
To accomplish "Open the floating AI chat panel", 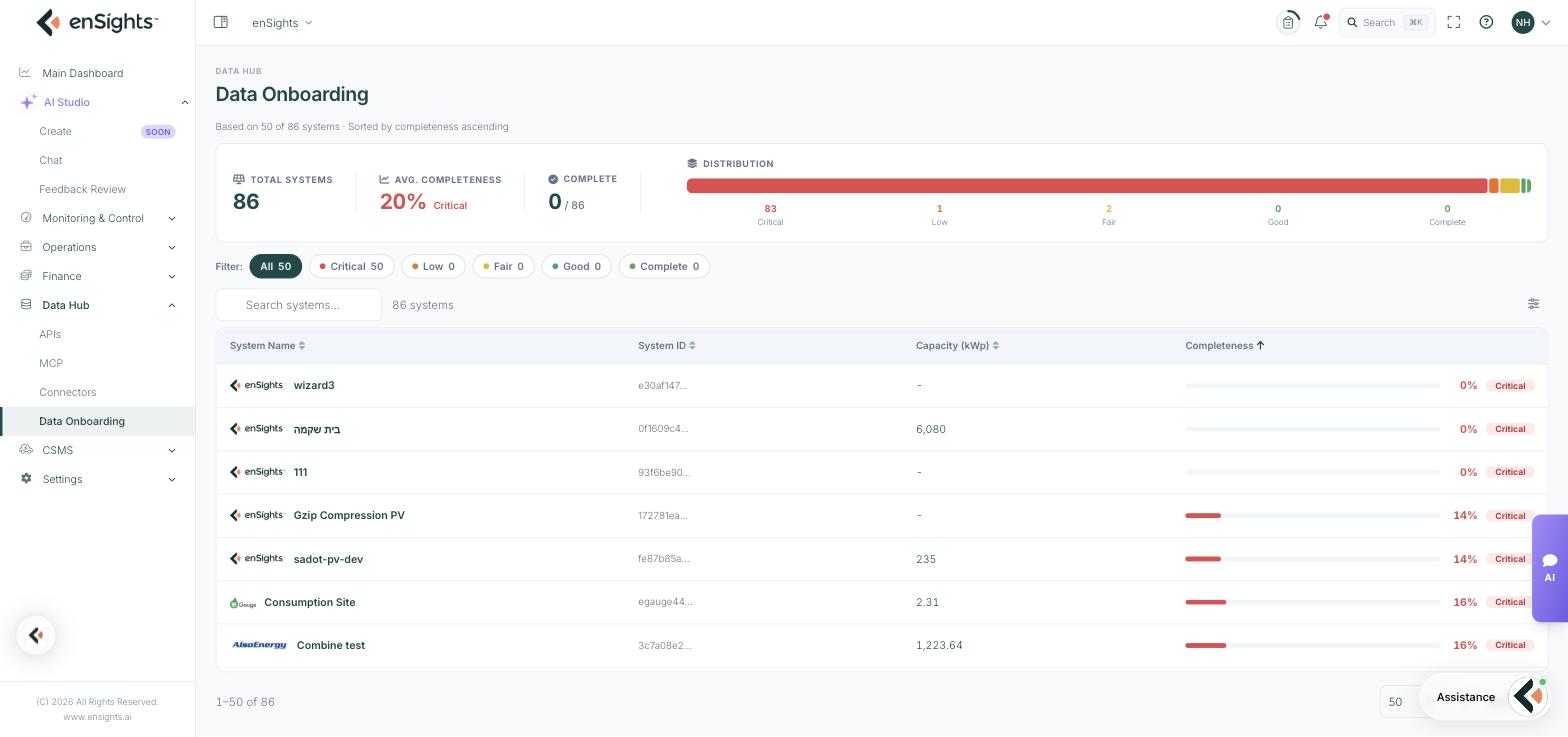I will point(1550,568).
